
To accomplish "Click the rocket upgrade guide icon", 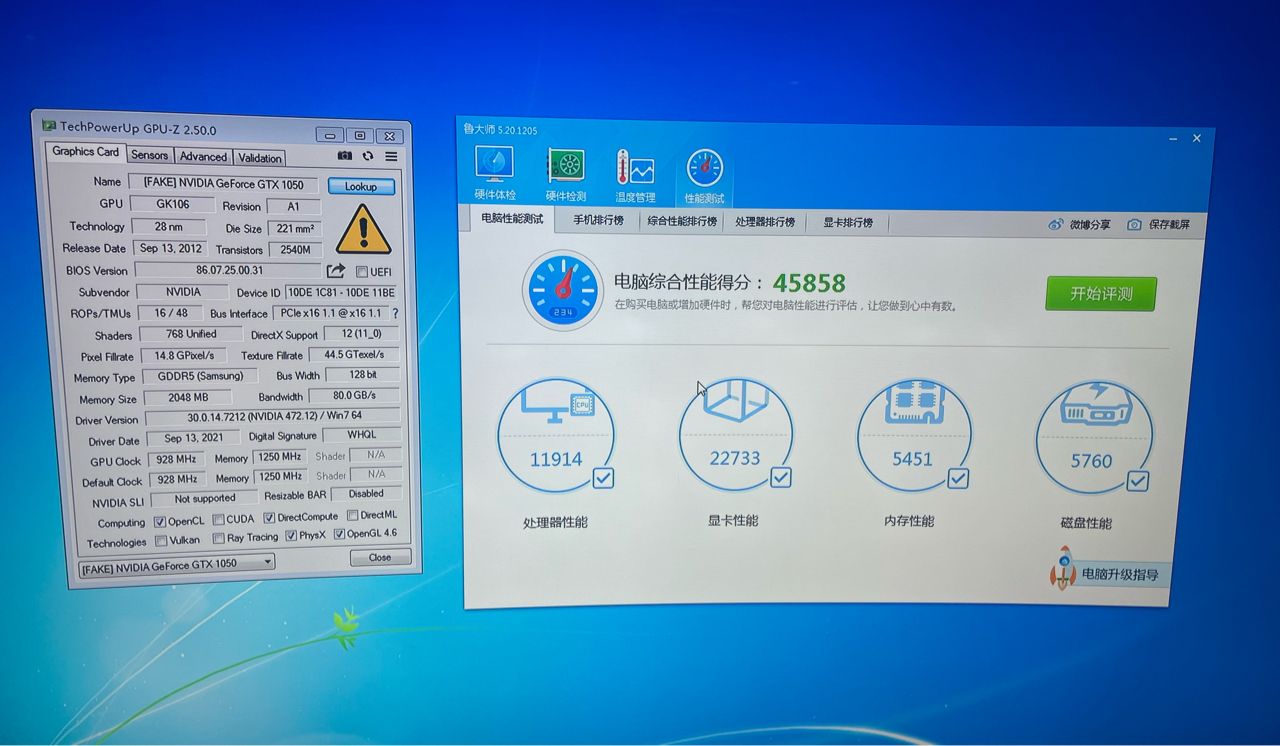I will click(1063, 568).
